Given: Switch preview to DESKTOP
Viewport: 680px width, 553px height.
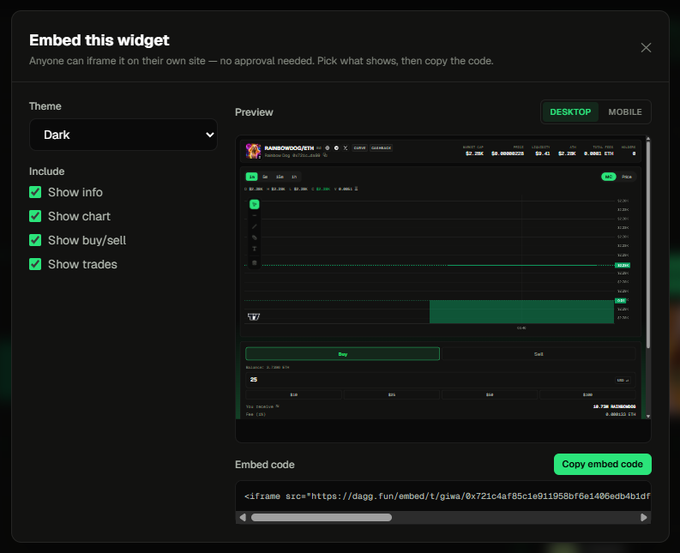Looking at the screenshot, I should click(x=570, y=112).
